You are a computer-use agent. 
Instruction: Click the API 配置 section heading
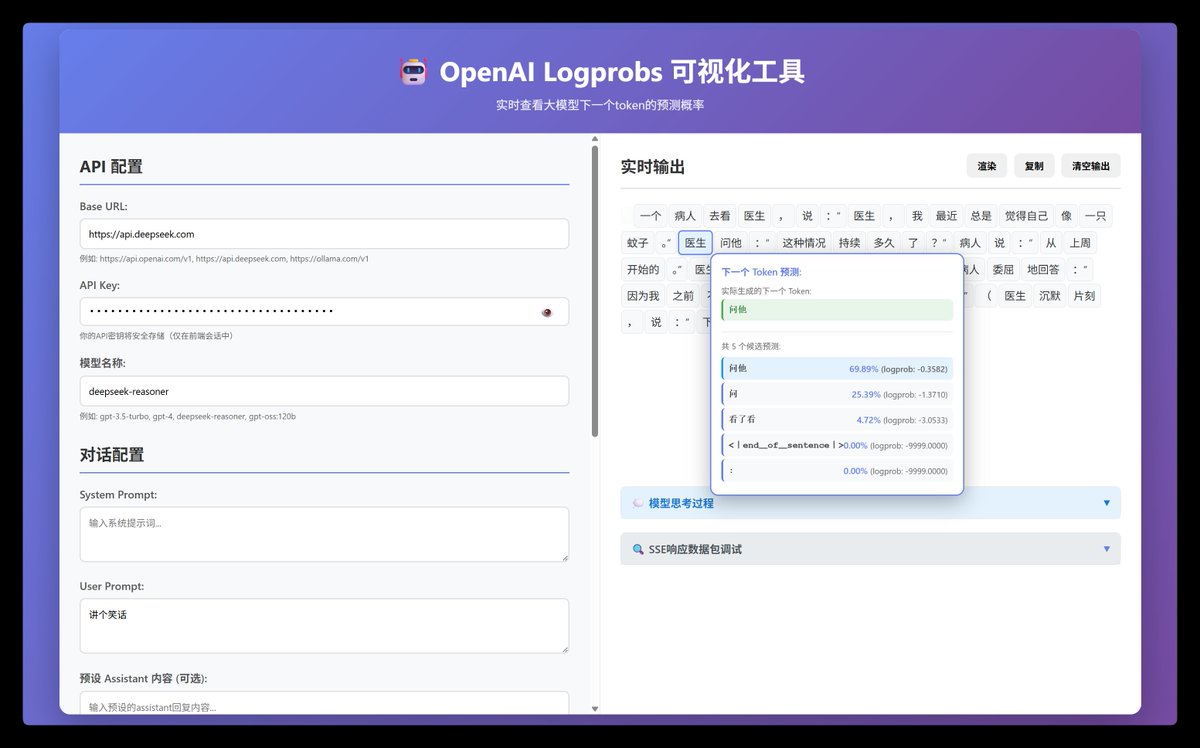coord(111,166)
